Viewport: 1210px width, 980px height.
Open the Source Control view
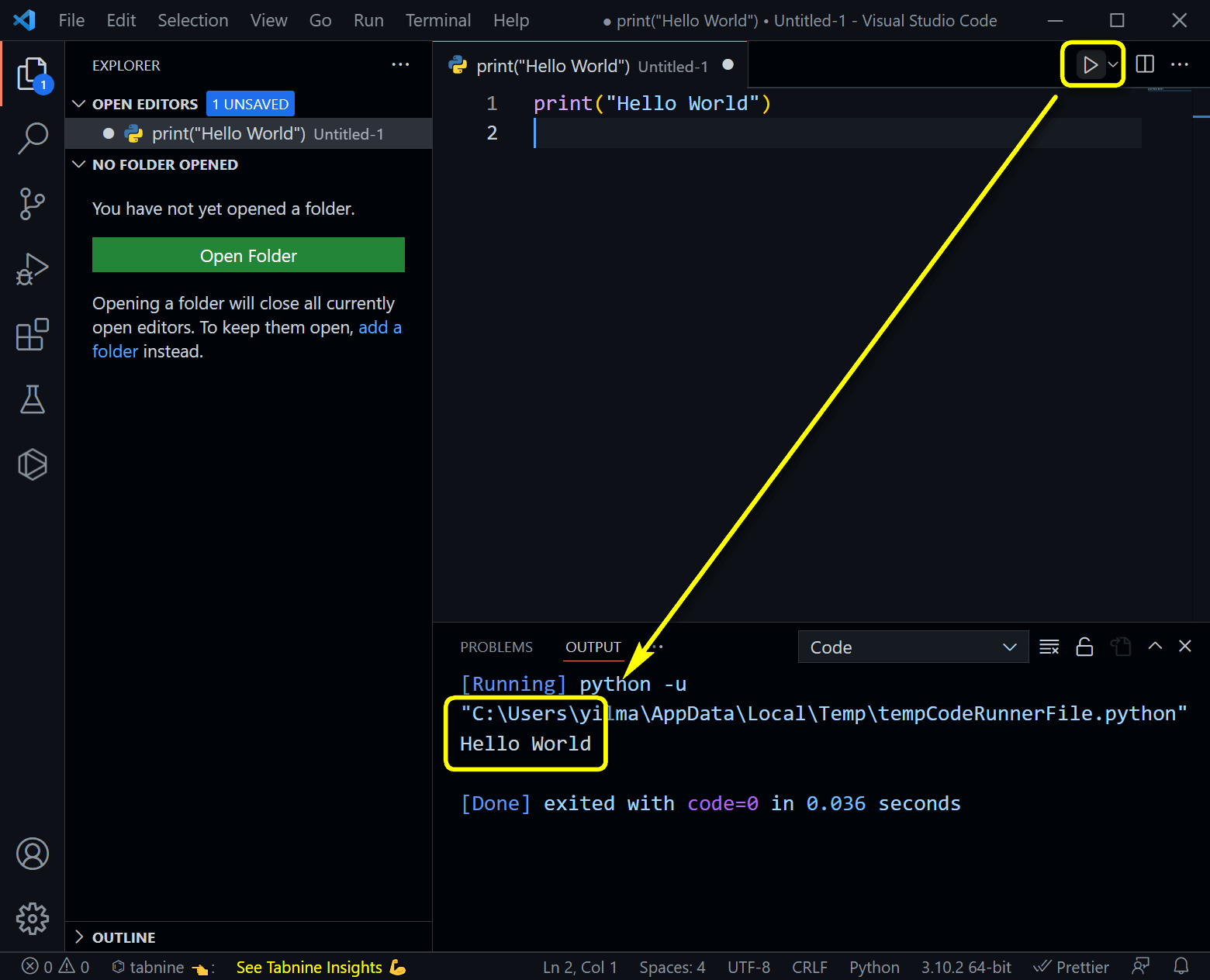(33, 204)
